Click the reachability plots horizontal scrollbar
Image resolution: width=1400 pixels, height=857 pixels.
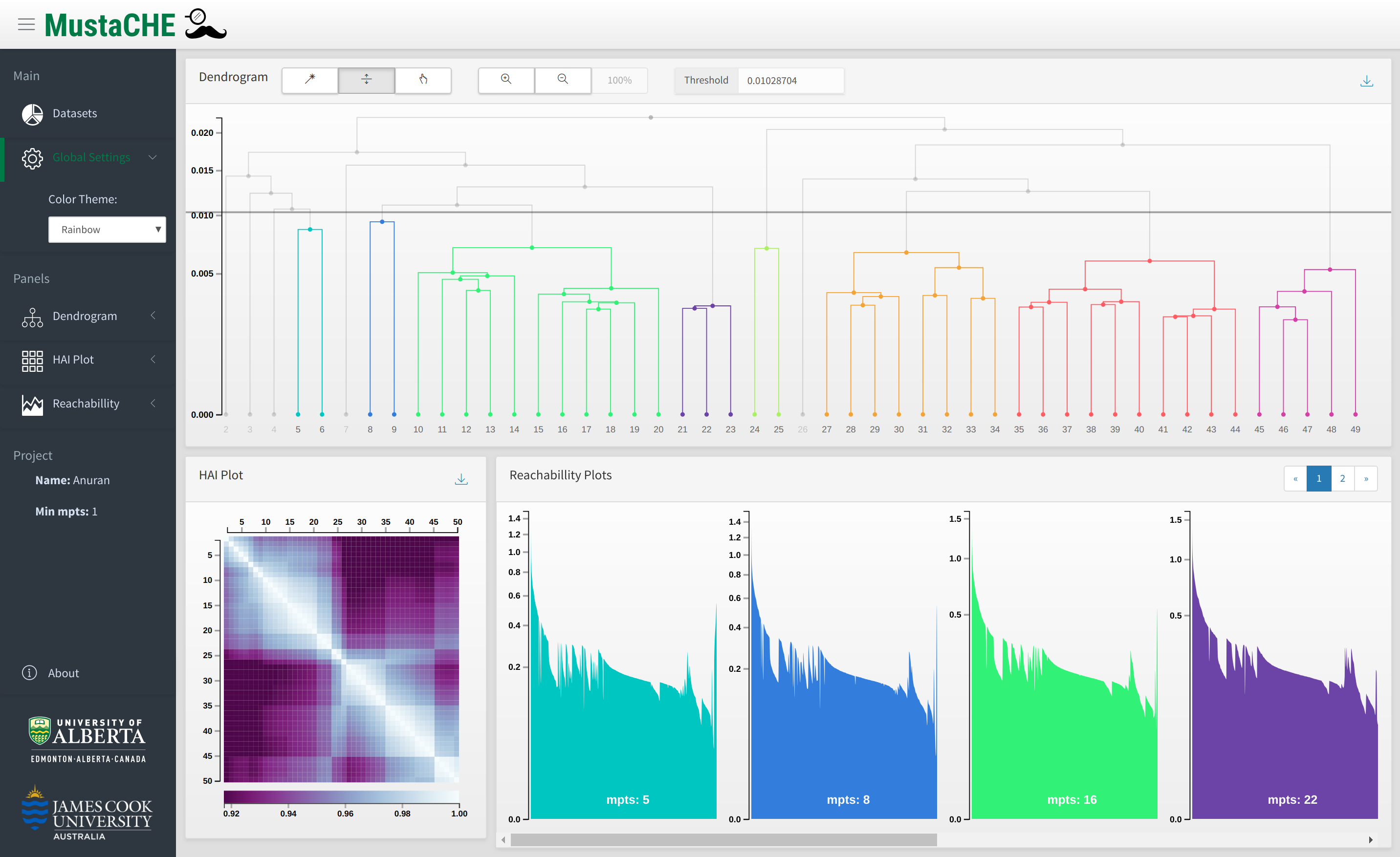[723, 839]
